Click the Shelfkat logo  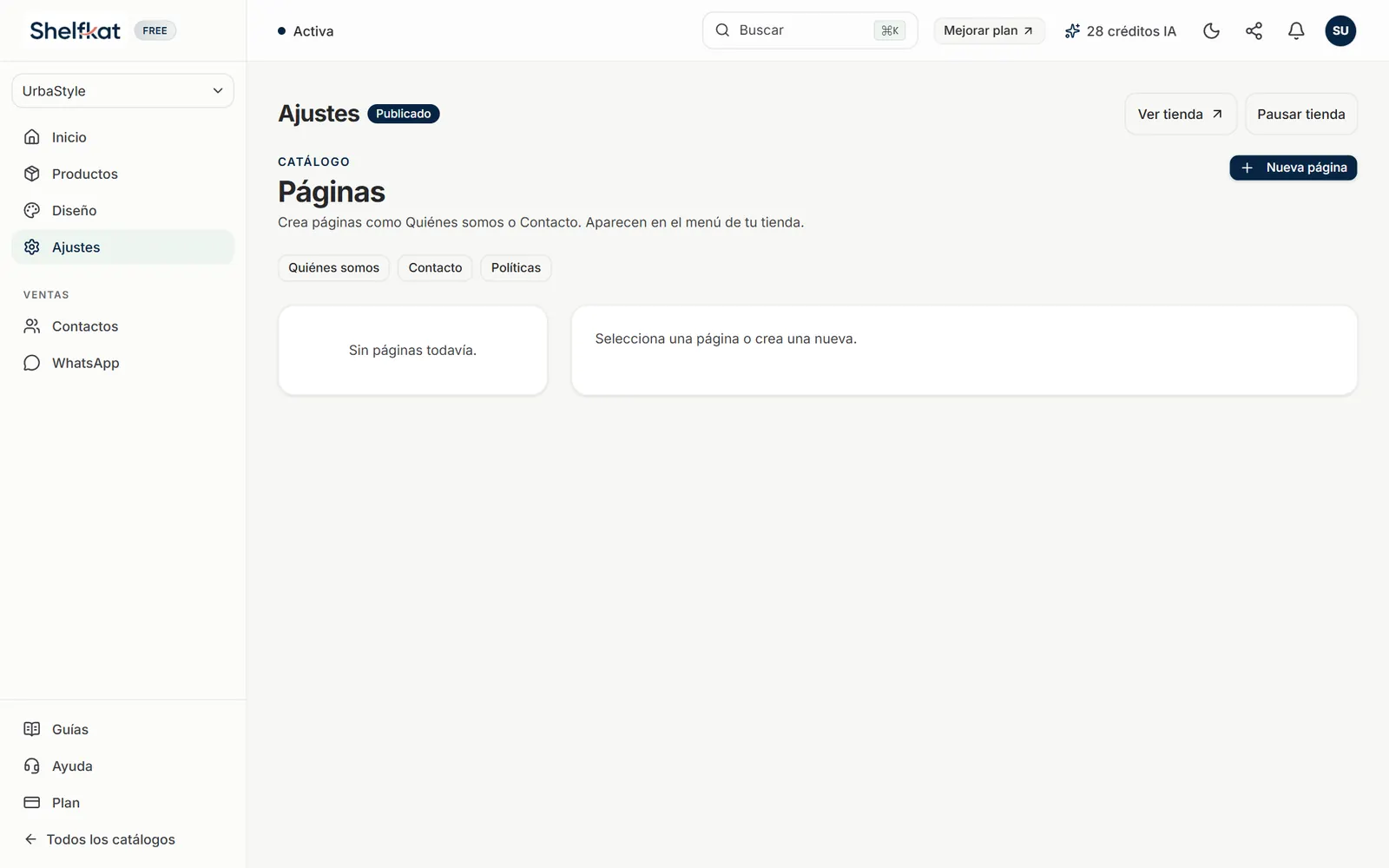(76, 30)
